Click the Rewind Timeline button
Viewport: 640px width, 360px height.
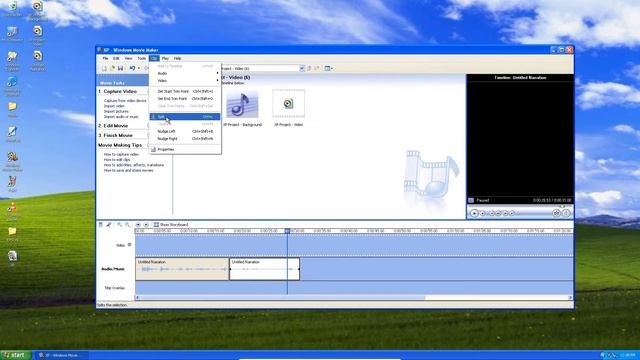tap(138, 225)
